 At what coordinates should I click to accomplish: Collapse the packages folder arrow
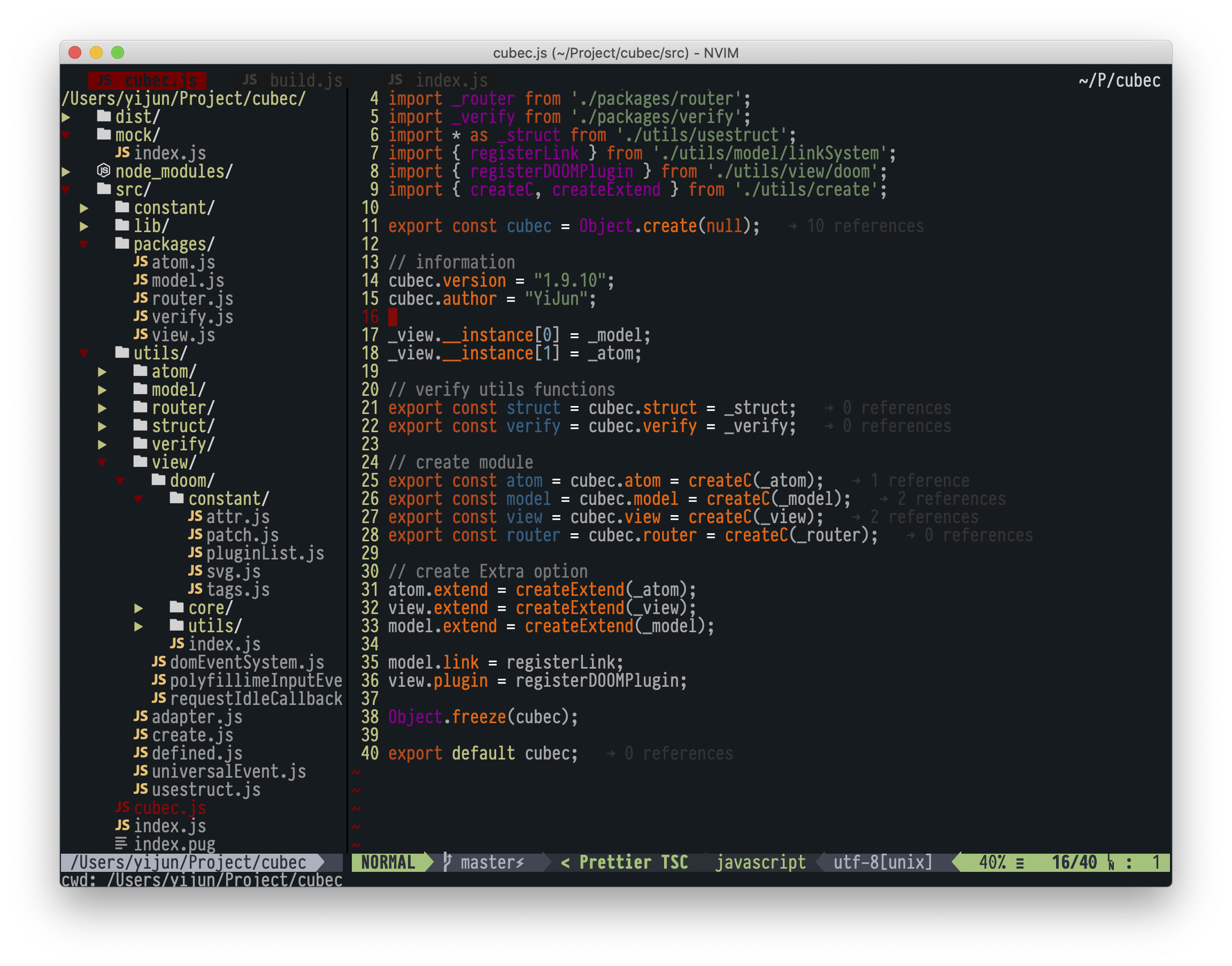pyautogui.click(x=84, y=244)
